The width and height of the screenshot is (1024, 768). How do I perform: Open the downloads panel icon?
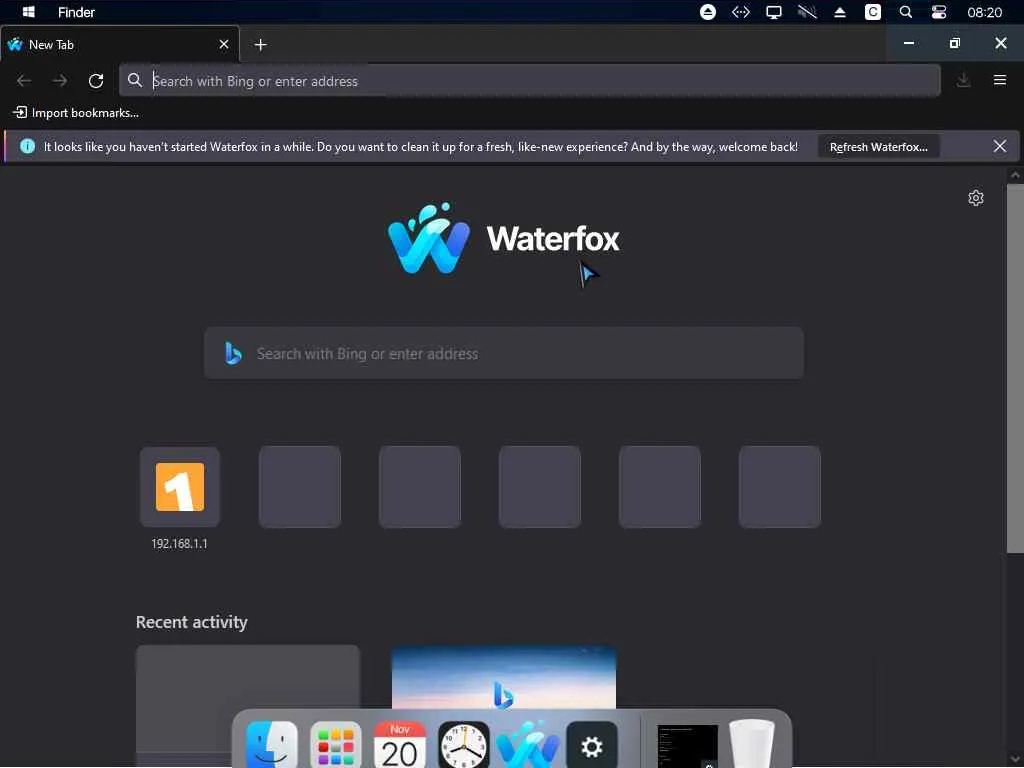963,80
